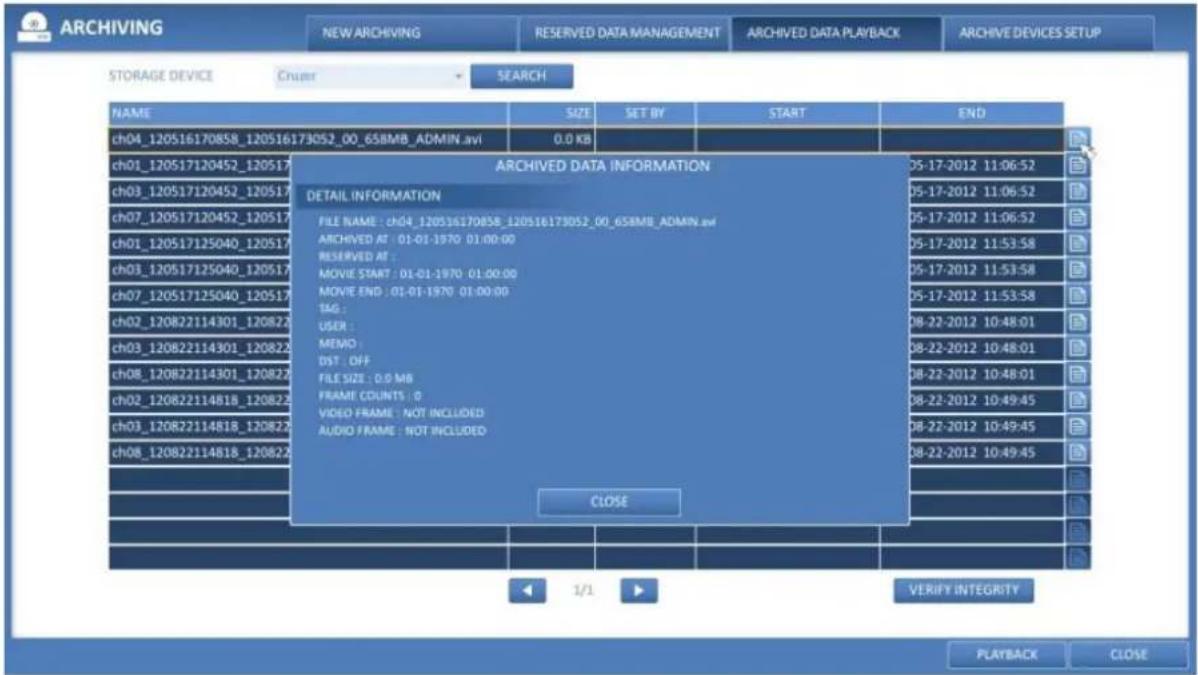
Task: Open detail info icon for ch03_120822114818 row
Action: 1077,426
